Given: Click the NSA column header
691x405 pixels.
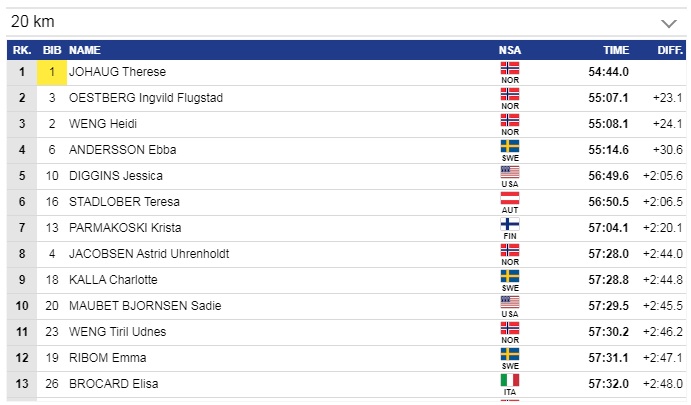Looking at the screenshot, I should coord(509,49).
